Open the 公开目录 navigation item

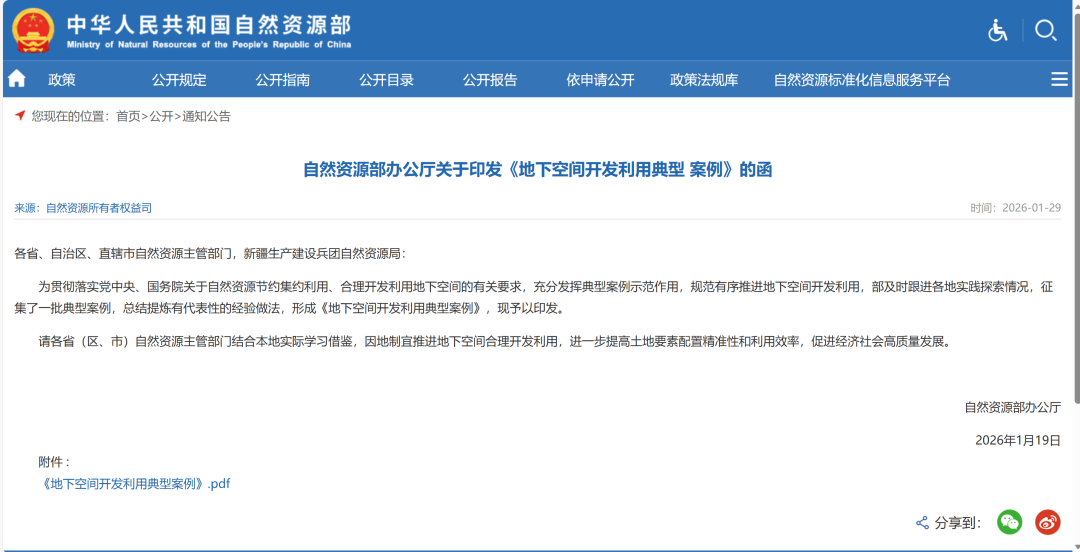(x=386, y=80)
